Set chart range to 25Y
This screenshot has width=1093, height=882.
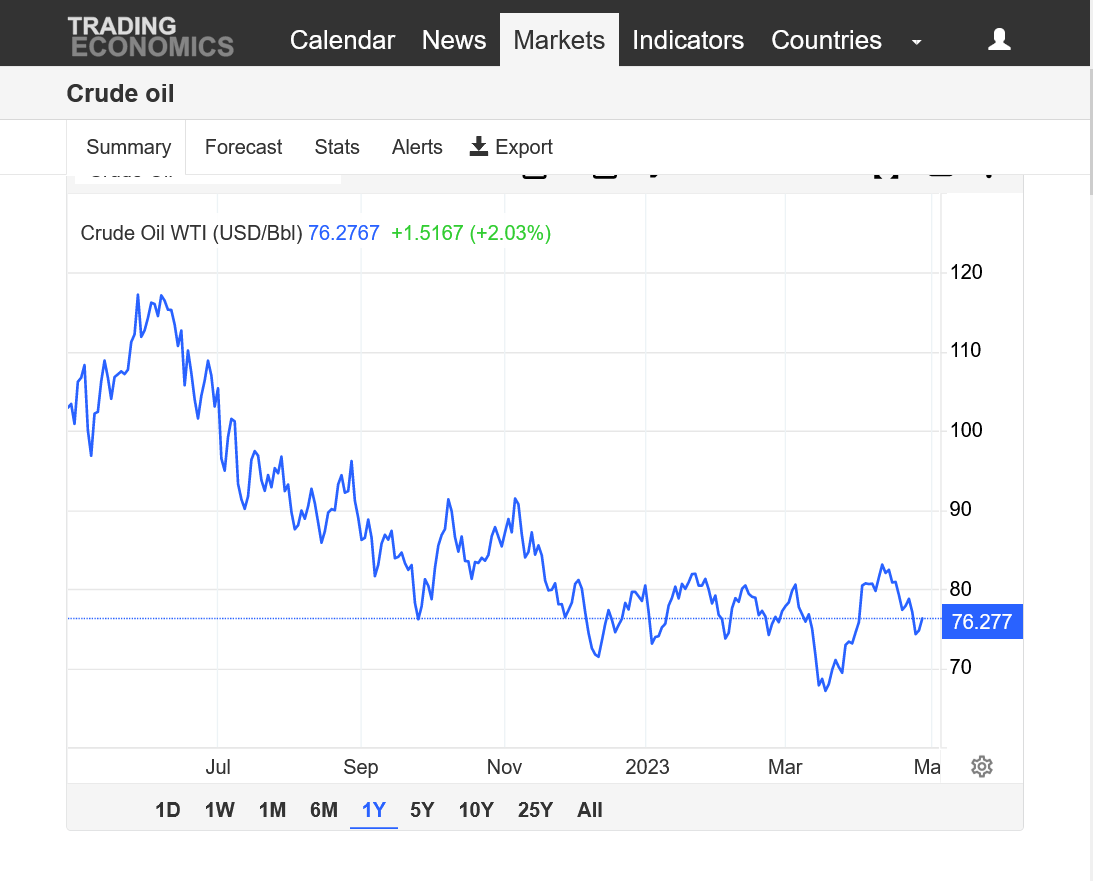[535, 809]
